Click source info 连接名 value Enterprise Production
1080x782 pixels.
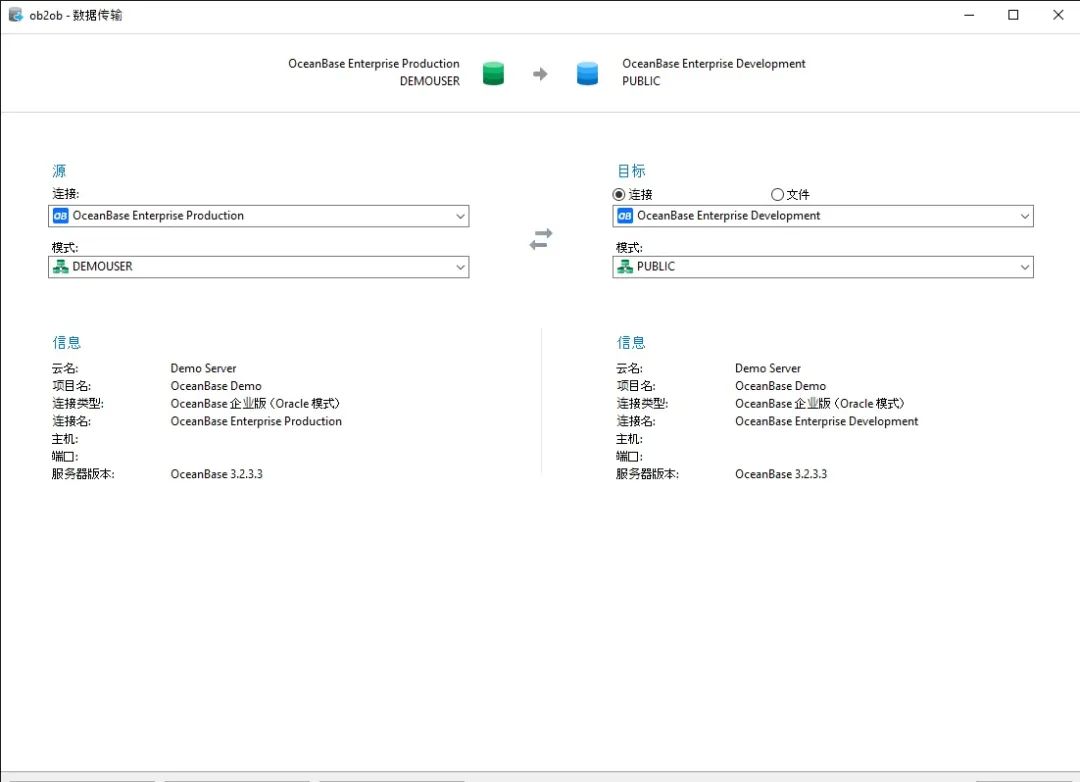(x=256, y=421)
